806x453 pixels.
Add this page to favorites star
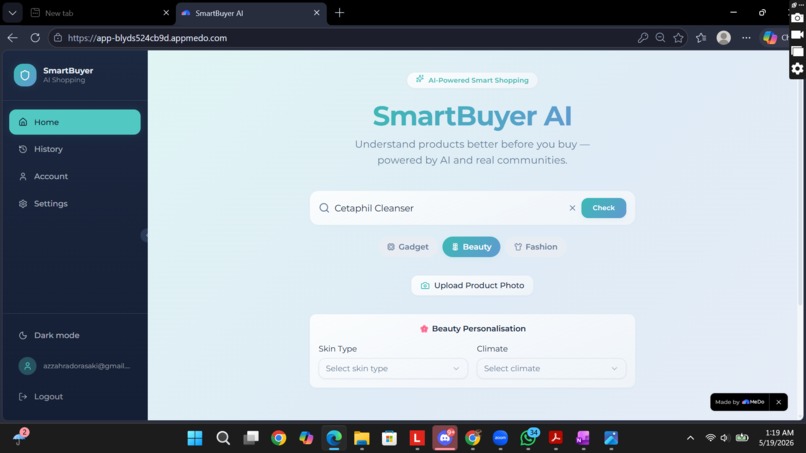(679, 38)
